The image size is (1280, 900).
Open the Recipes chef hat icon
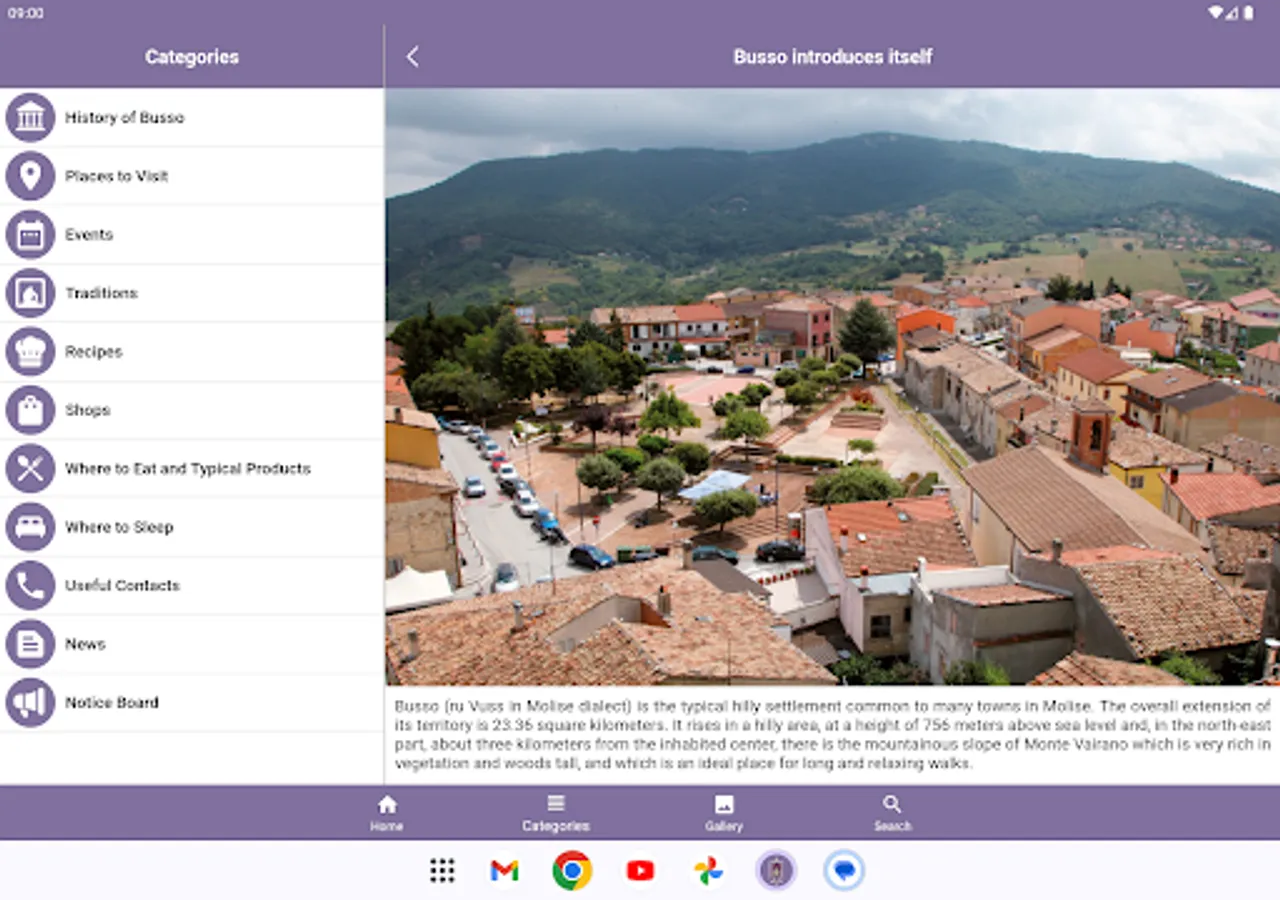[x=30, y=352]
